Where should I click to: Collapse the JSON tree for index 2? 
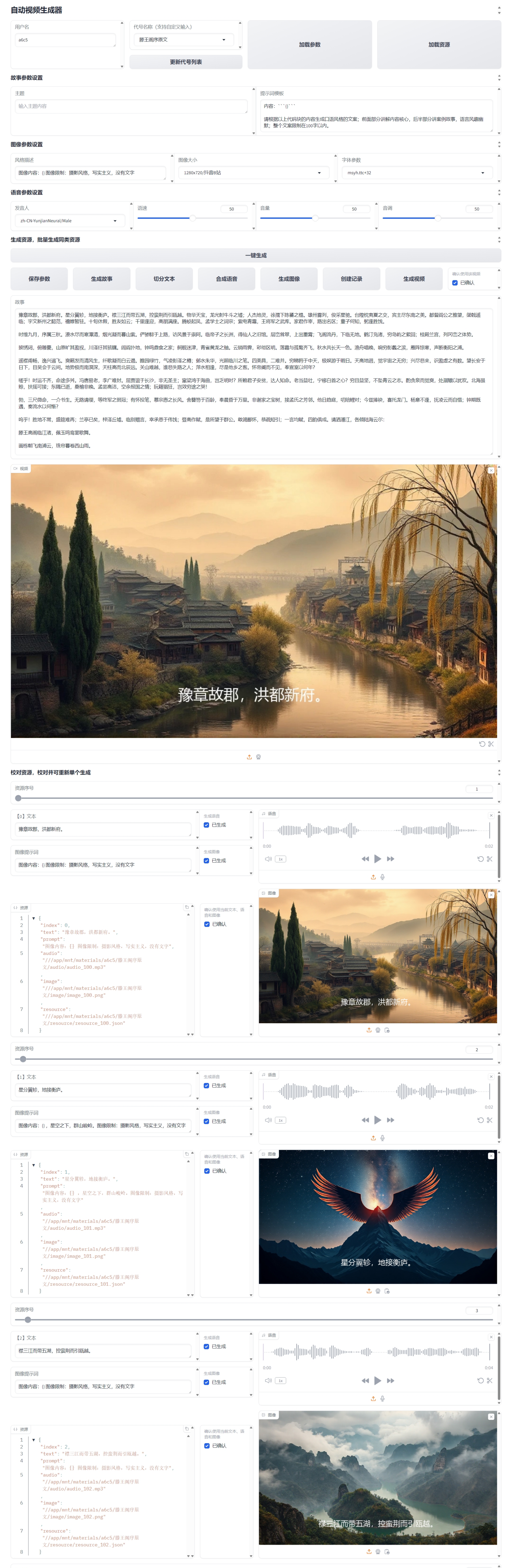34,1440
